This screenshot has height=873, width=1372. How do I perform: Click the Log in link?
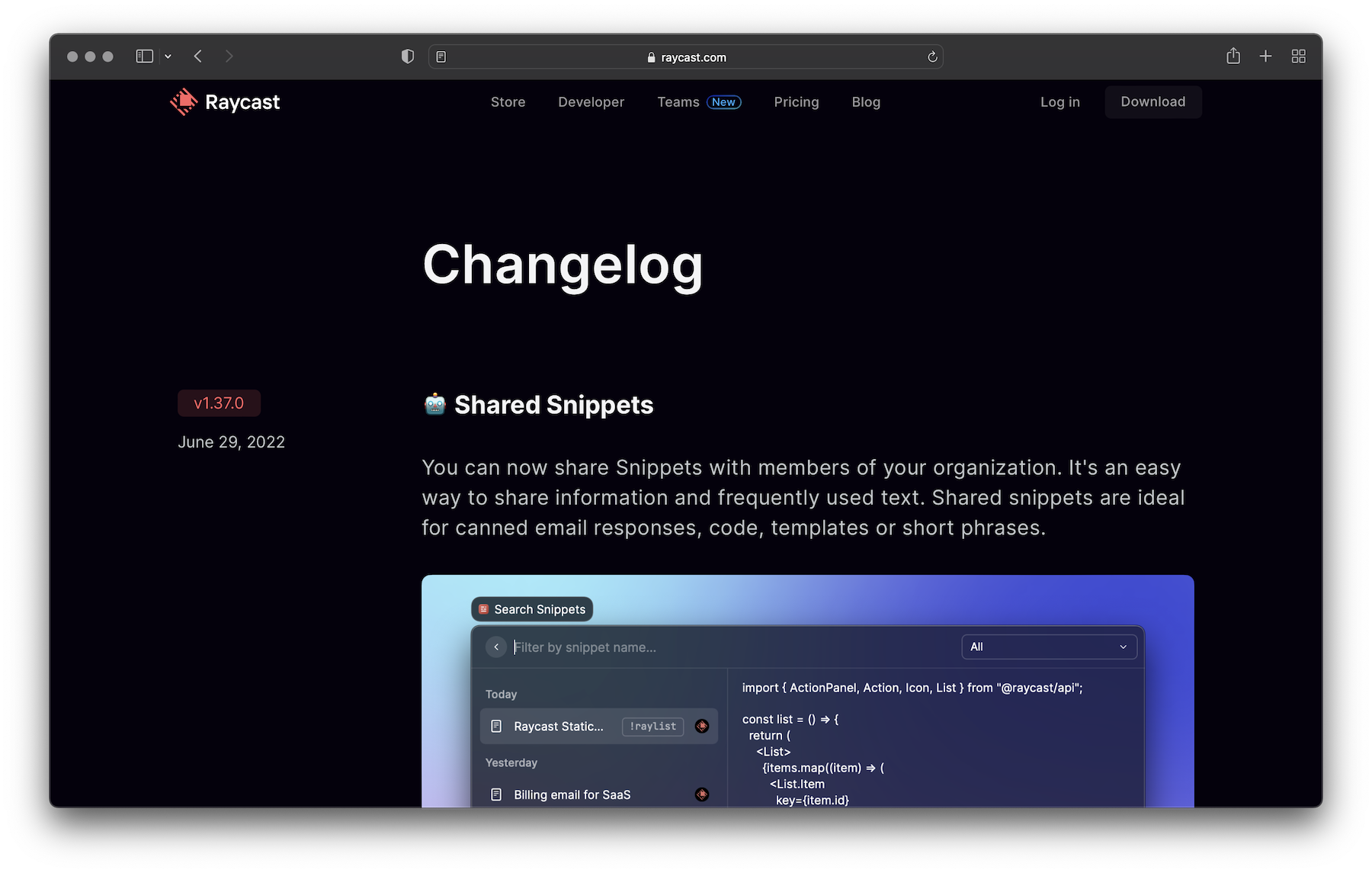[x=1059, y=102]
